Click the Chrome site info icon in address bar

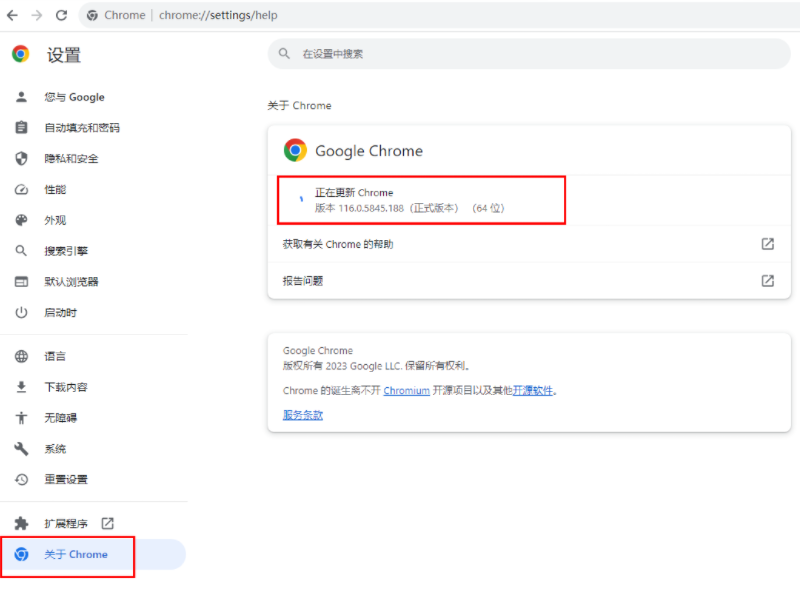(x=92, y=15)
